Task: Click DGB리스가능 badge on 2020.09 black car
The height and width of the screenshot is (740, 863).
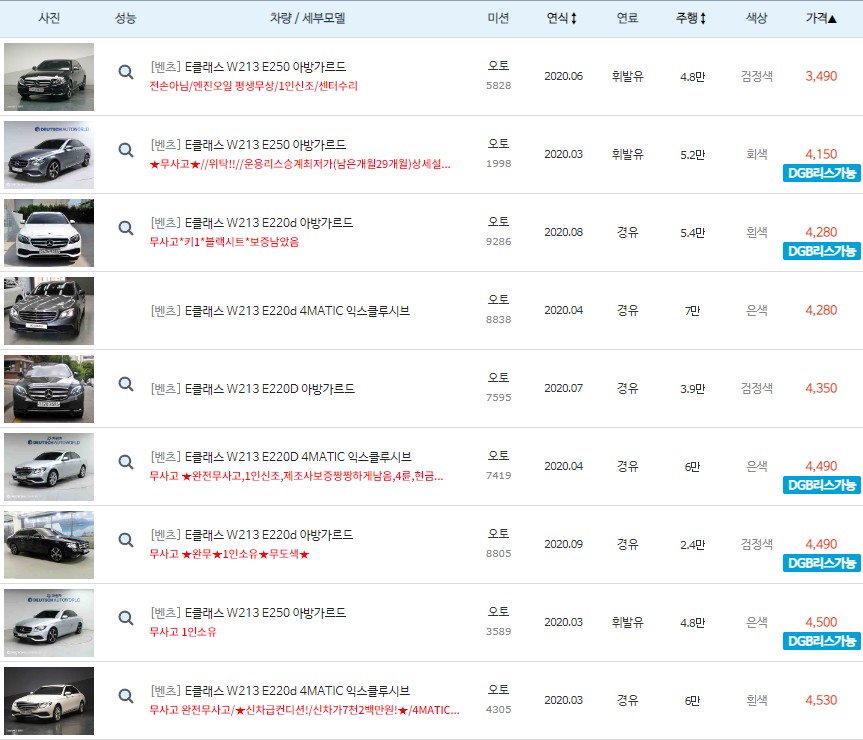Action: tap(822, 563)
